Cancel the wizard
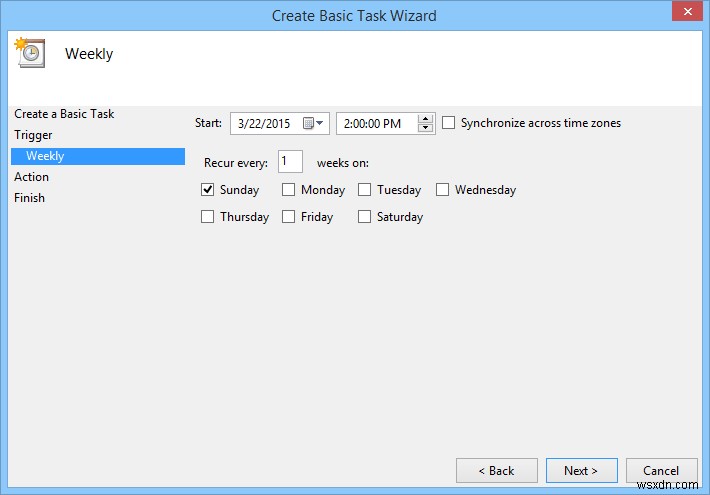The width and height of the screenshot is (710, 495). (x=661, y=471)
